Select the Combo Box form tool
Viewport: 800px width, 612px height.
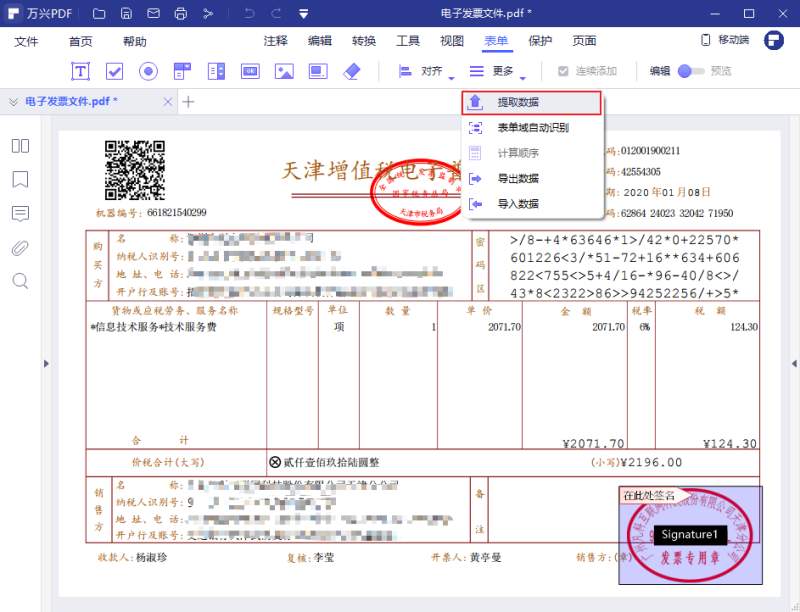[181, 71]
